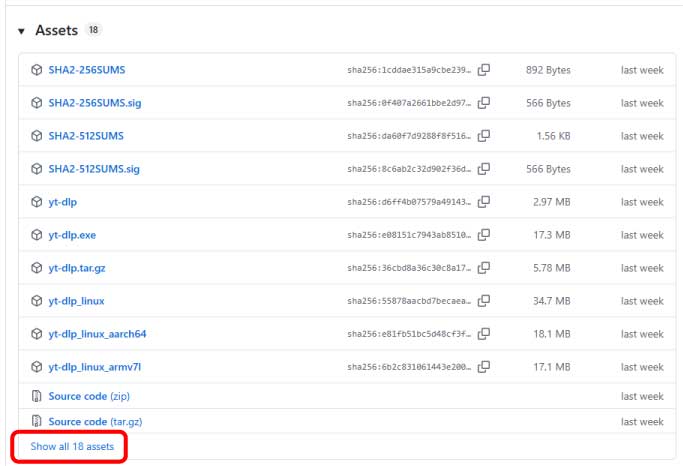Download the yt-dlp binary
Screen dimensions: 683x466
63,202
